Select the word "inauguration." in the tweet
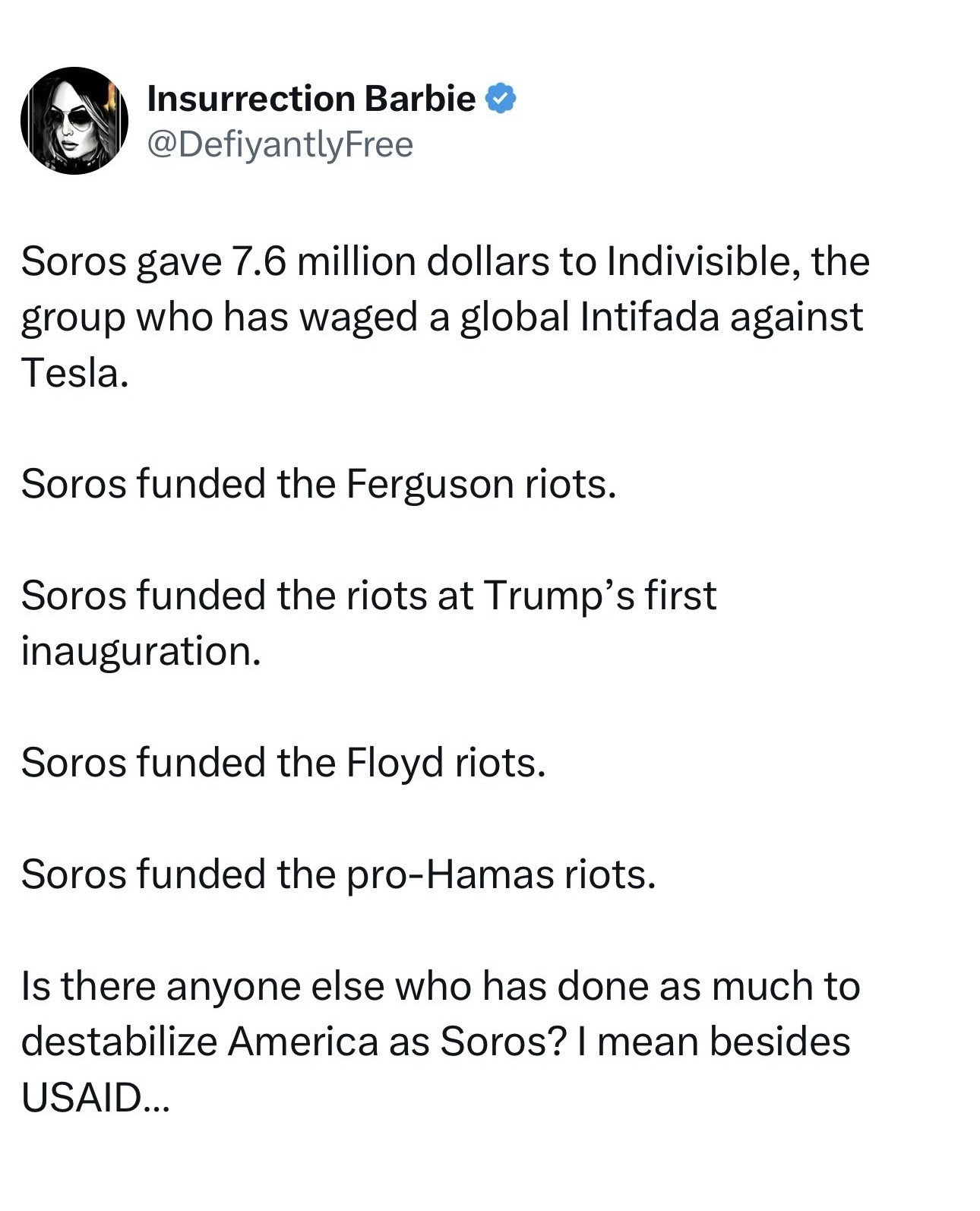This screenshot has width=980, height=1211. tap(141, 651)
